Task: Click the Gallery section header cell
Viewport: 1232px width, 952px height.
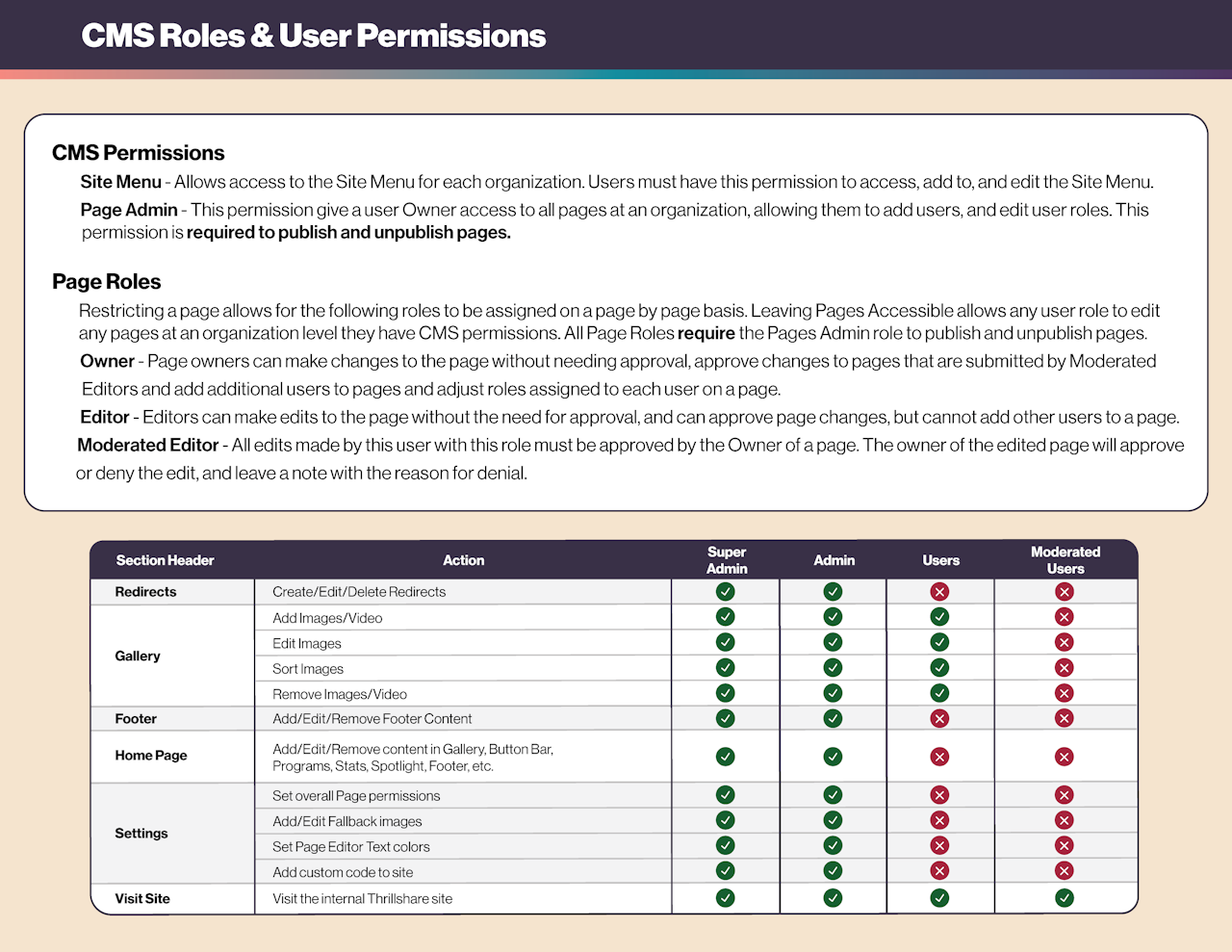Action: (x=138, y=656)
